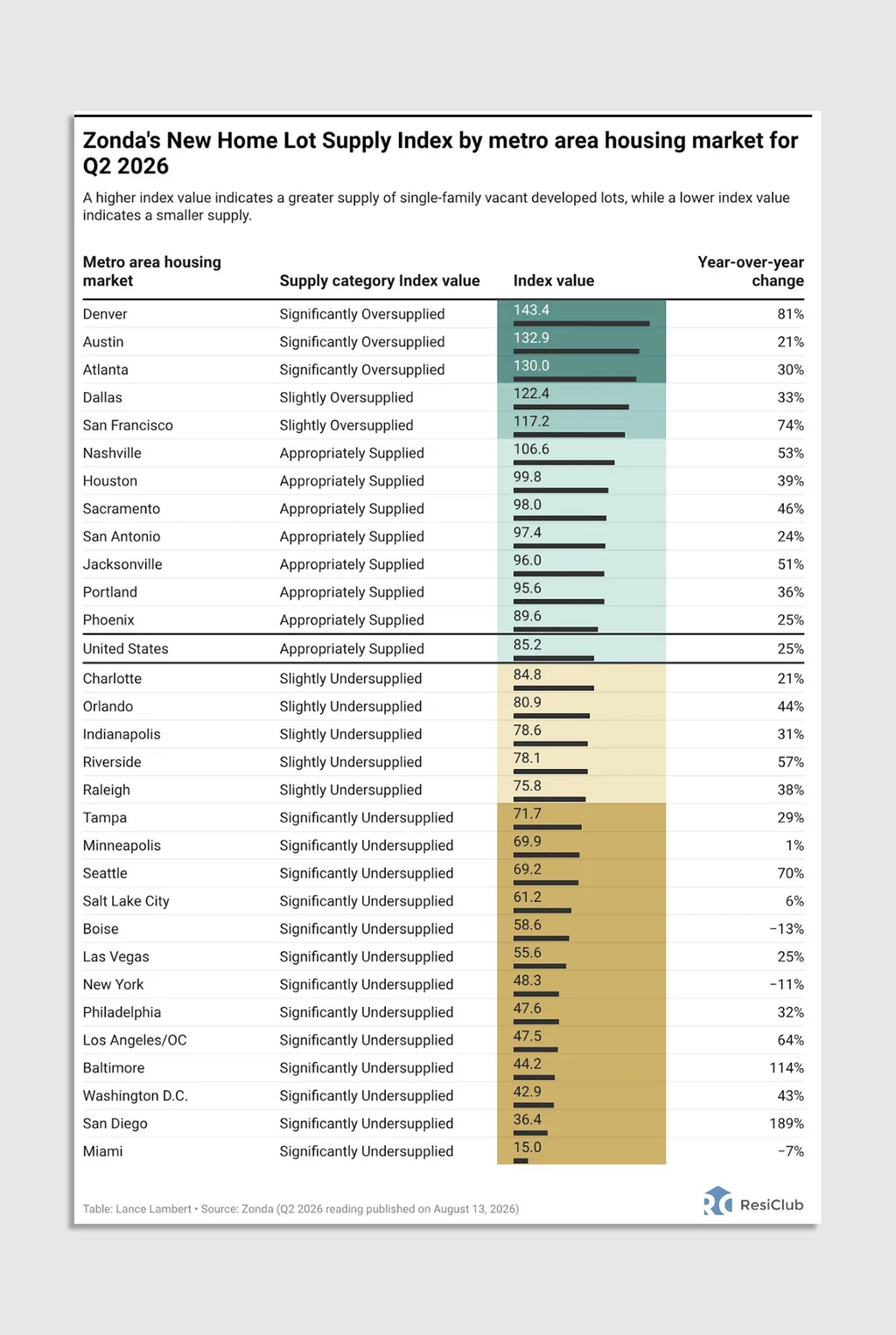Select the Baltimore metro row name
Viewport: 896px width, 1335px height.
click(x=114, y=1068)
